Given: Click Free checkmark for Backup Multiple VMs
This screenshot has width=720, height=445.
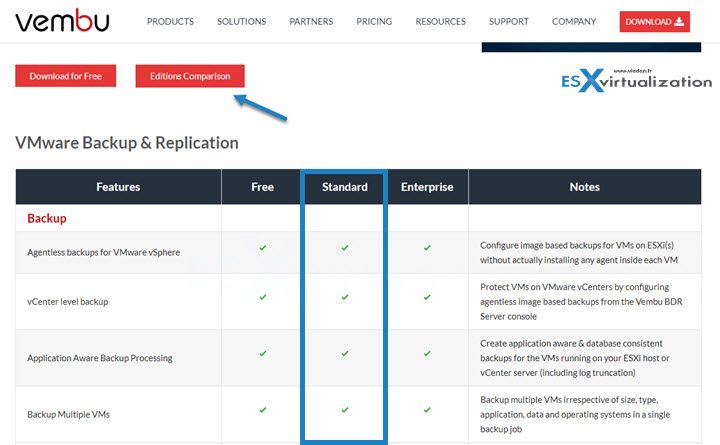Looking at the screenshot, I should tap(263, 409).
